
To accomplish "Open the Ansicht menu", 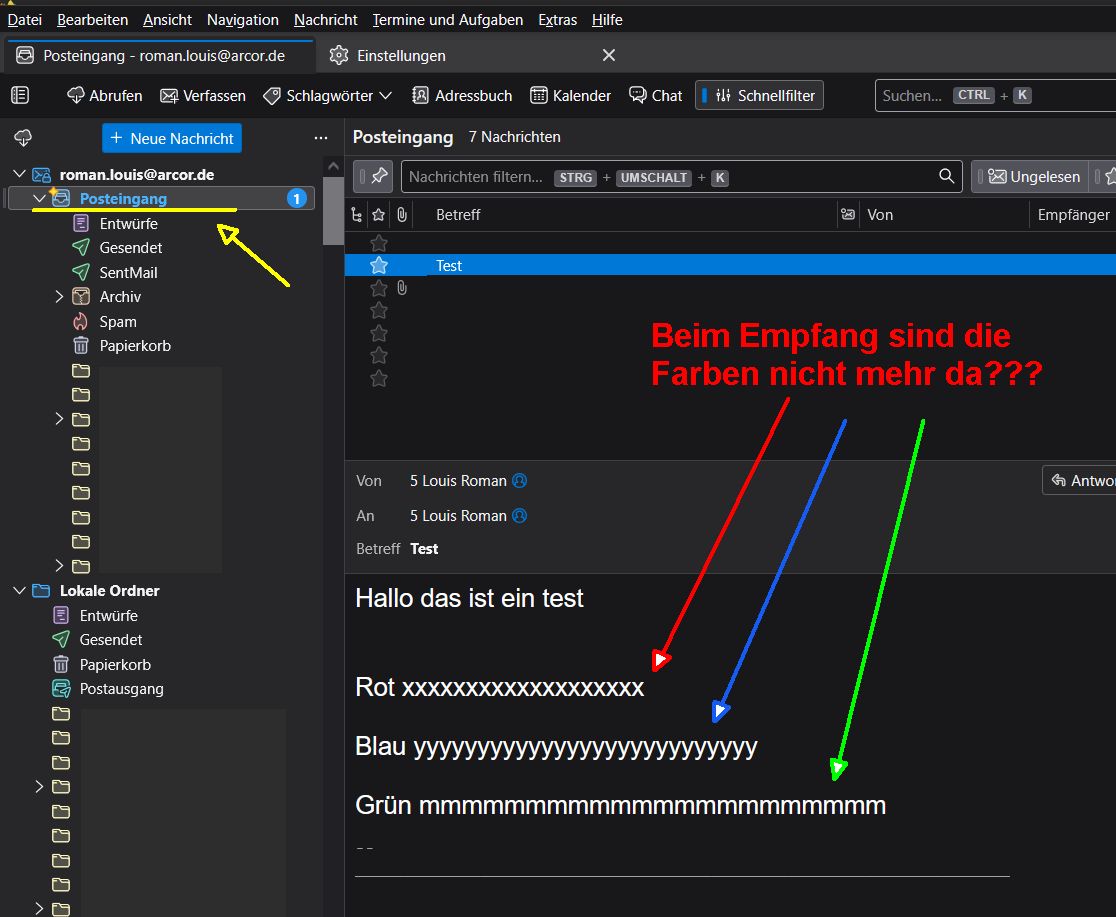I will click(x=167, y=20).
